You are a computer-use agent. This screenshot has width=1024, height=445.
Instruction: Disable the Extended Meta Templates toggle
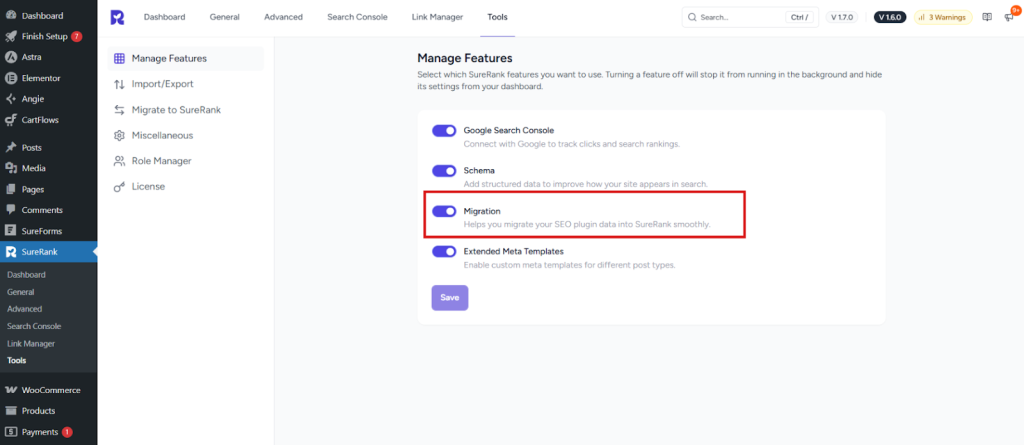(444, 252)
